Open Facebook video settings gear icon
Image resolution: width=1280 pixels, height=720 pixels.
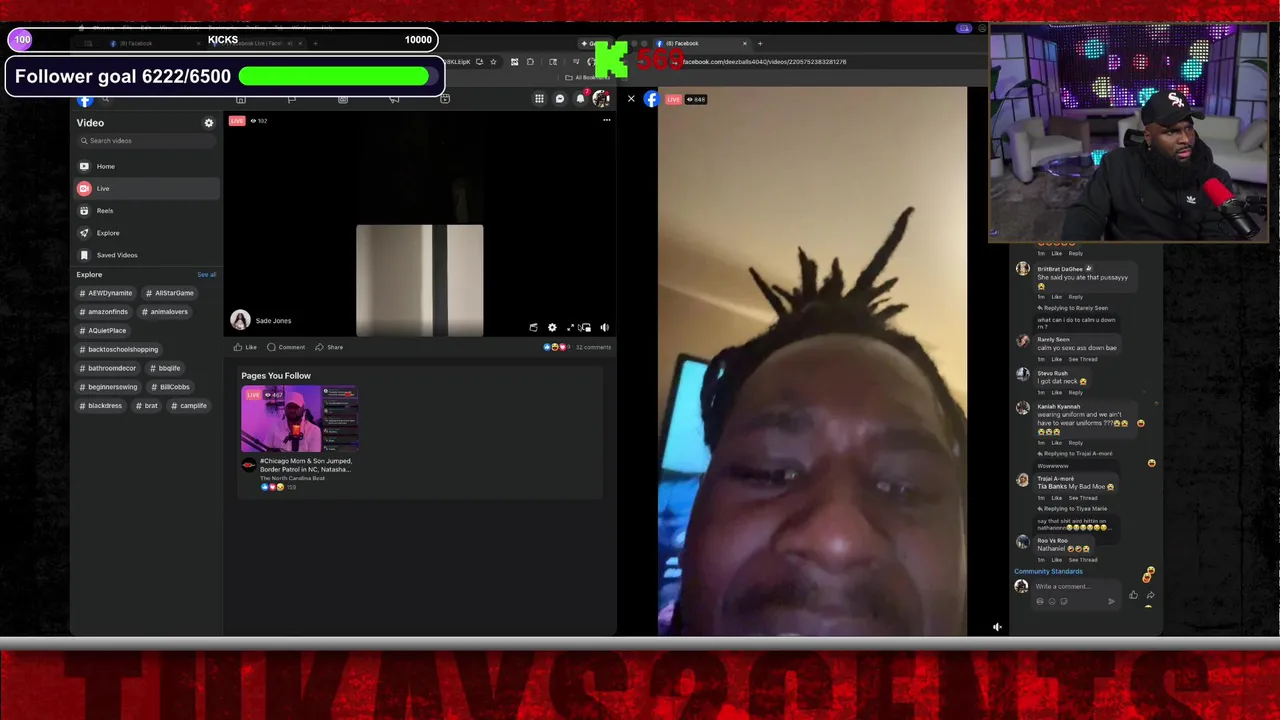209,123
